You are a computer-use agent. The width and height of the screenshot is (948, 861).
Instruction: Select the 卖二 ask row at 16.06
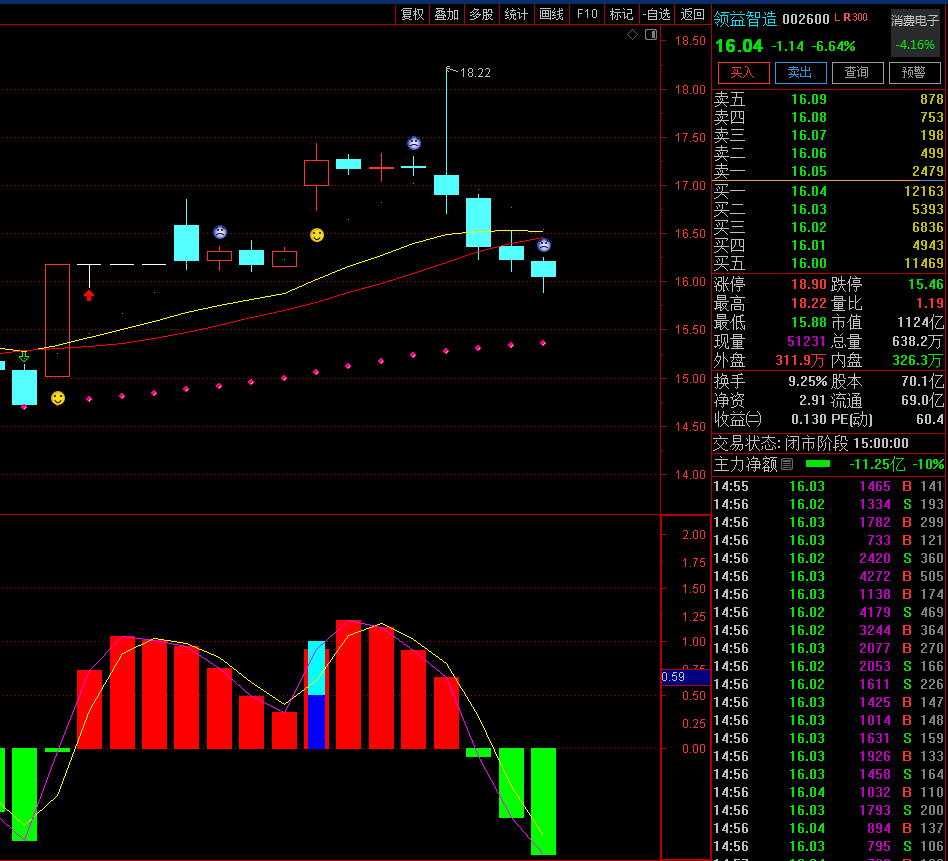828,154
